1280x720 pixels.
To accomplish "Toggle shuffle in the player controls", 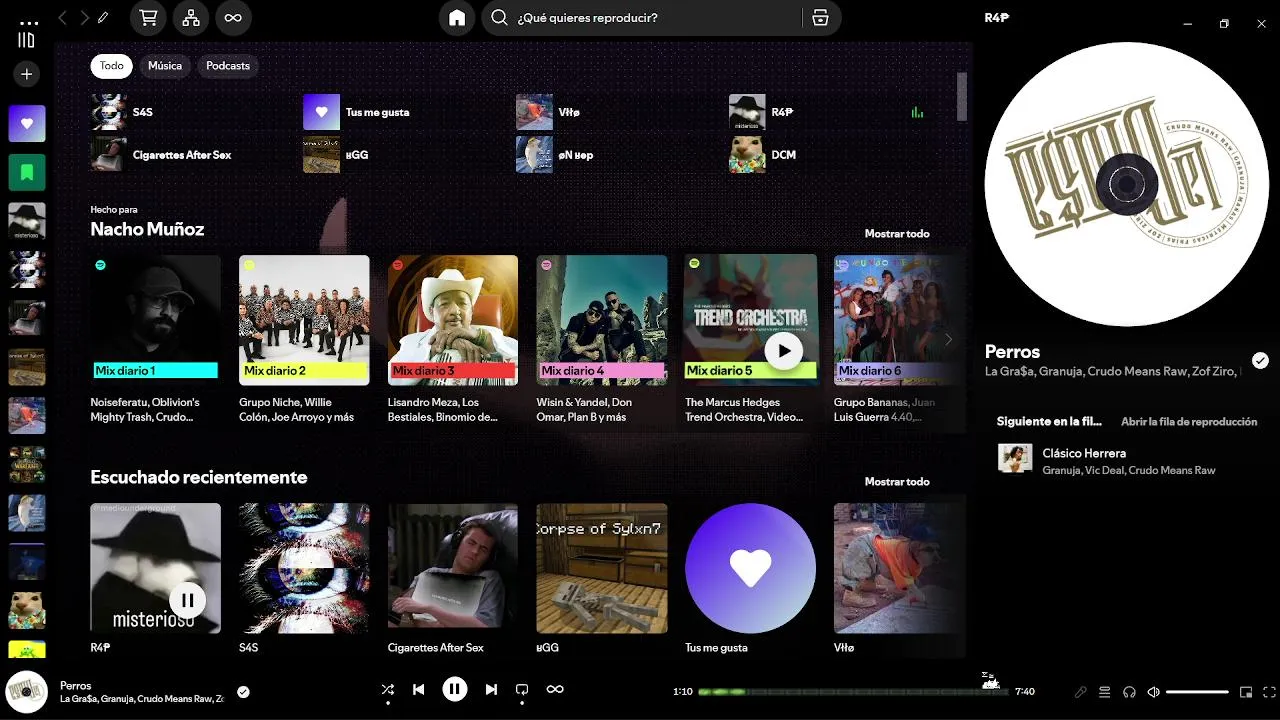I will coord(388,689).
